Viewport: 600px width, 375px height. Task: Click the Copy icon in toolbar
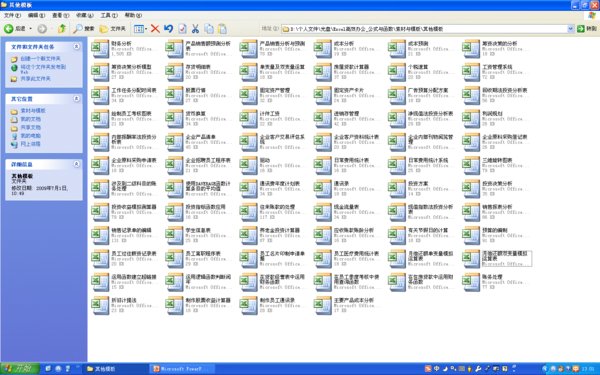[x=209, y=29]
